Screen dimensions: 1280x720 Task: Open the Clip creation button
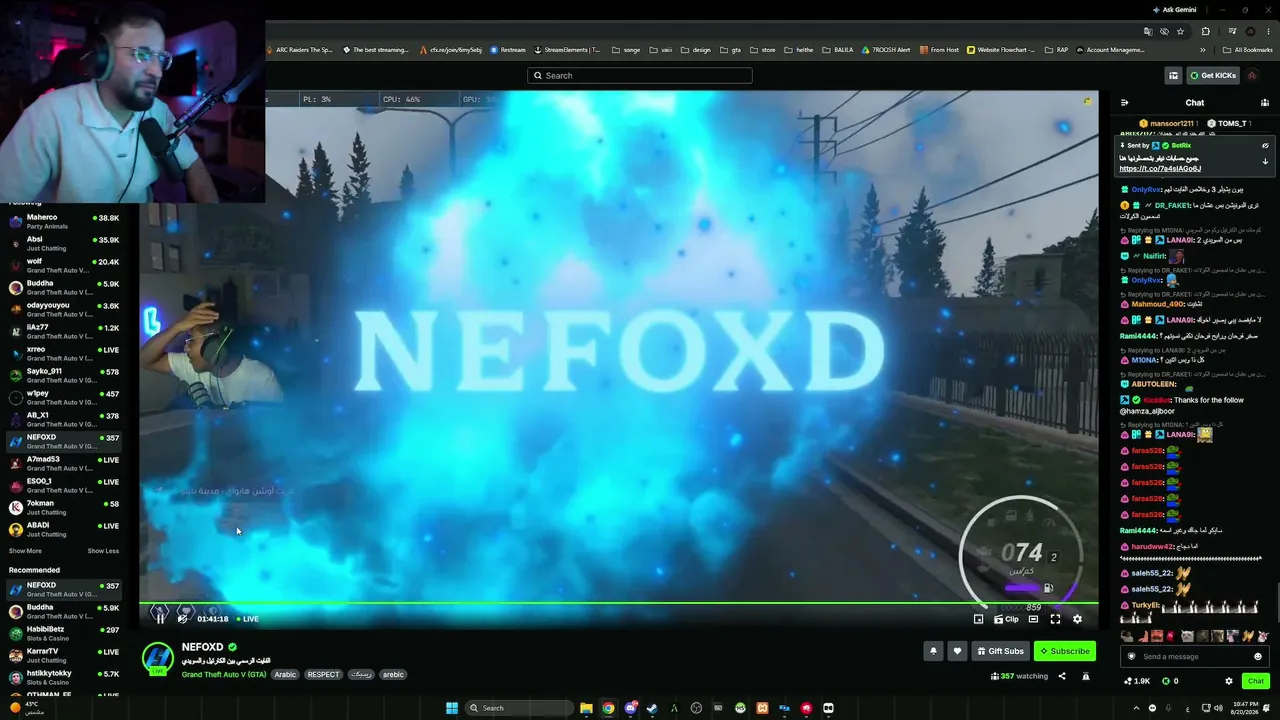pyautogui.click(x=1006, y=619)
